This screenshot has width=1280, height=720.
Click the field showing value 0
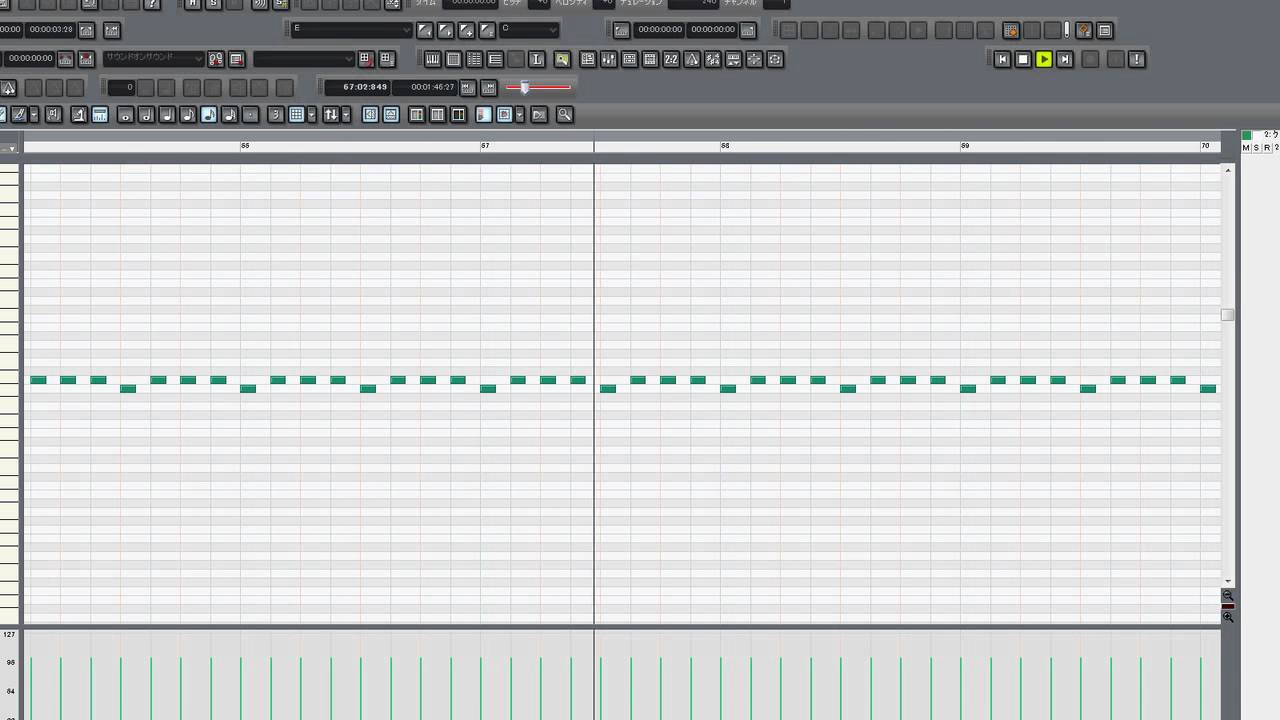tap(122, 87)
